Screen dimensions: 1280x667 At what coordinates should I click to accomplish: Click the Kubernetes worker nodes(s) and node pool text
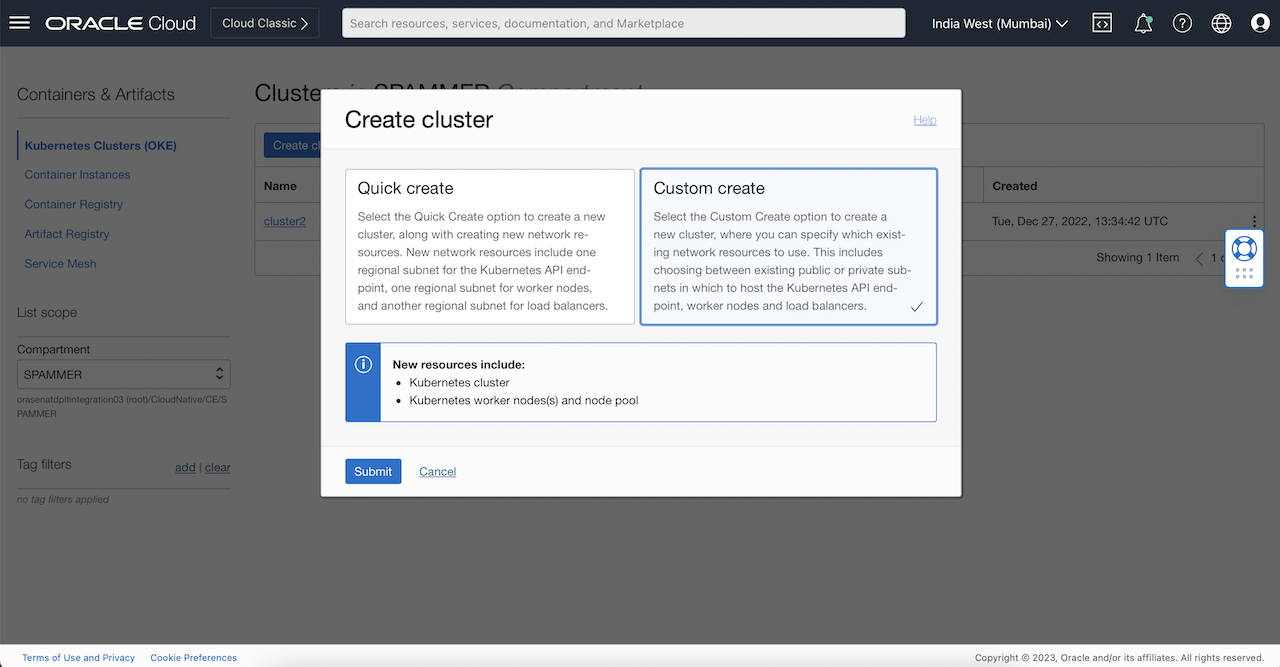(524, 401)
